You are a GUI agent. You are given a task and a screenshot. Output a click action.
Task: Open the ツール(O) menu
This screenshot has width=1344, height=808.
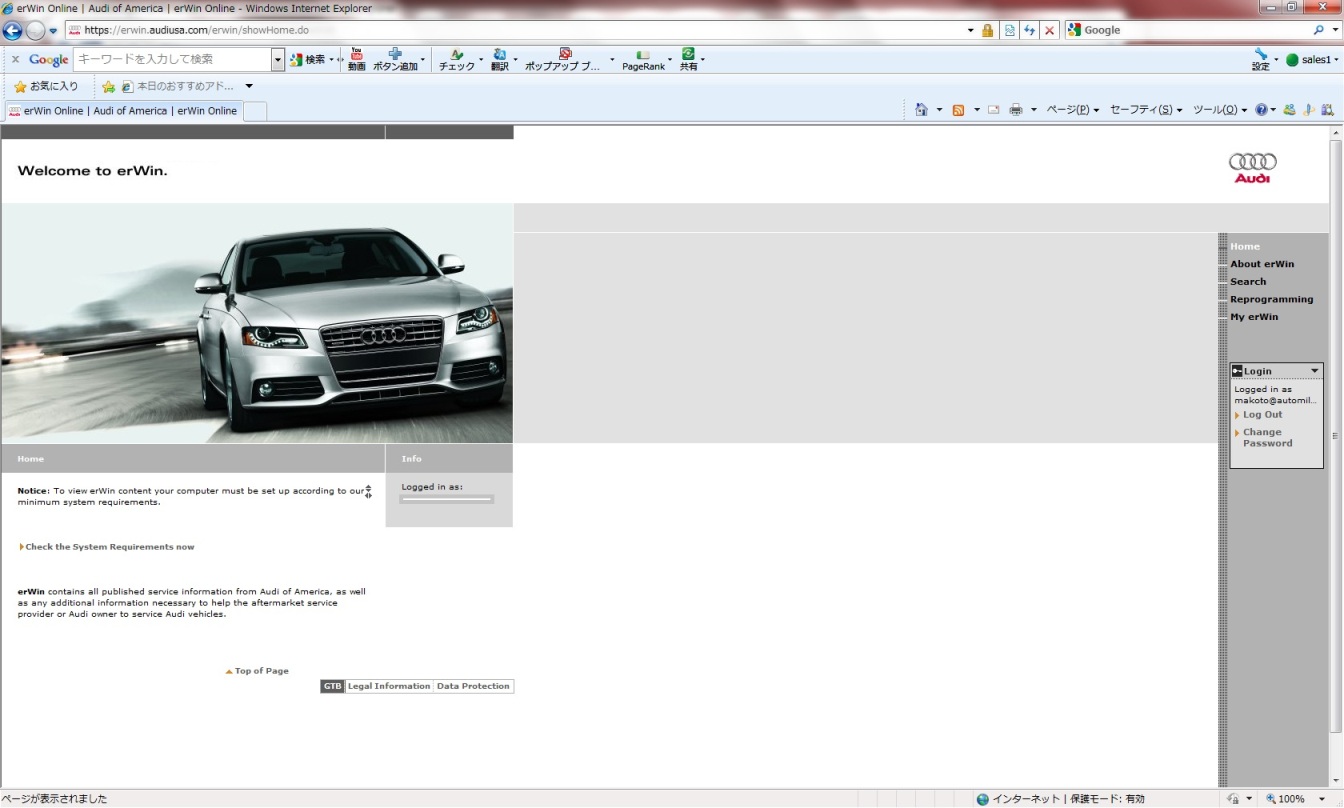[x=1220, y=110]
